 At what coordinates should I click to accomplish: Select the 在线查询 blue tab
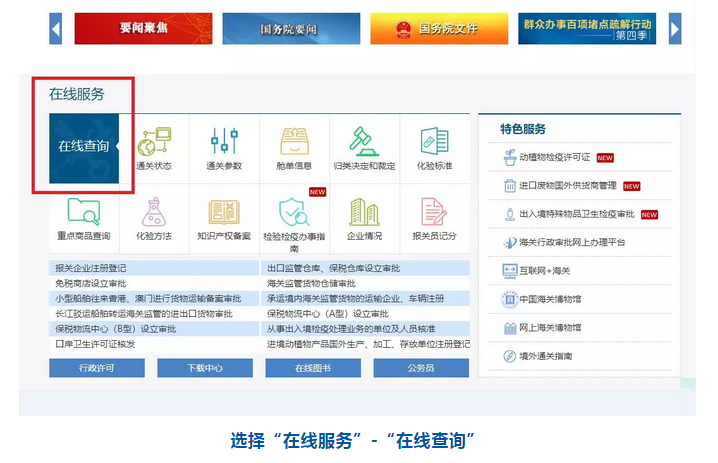(84, 147)
